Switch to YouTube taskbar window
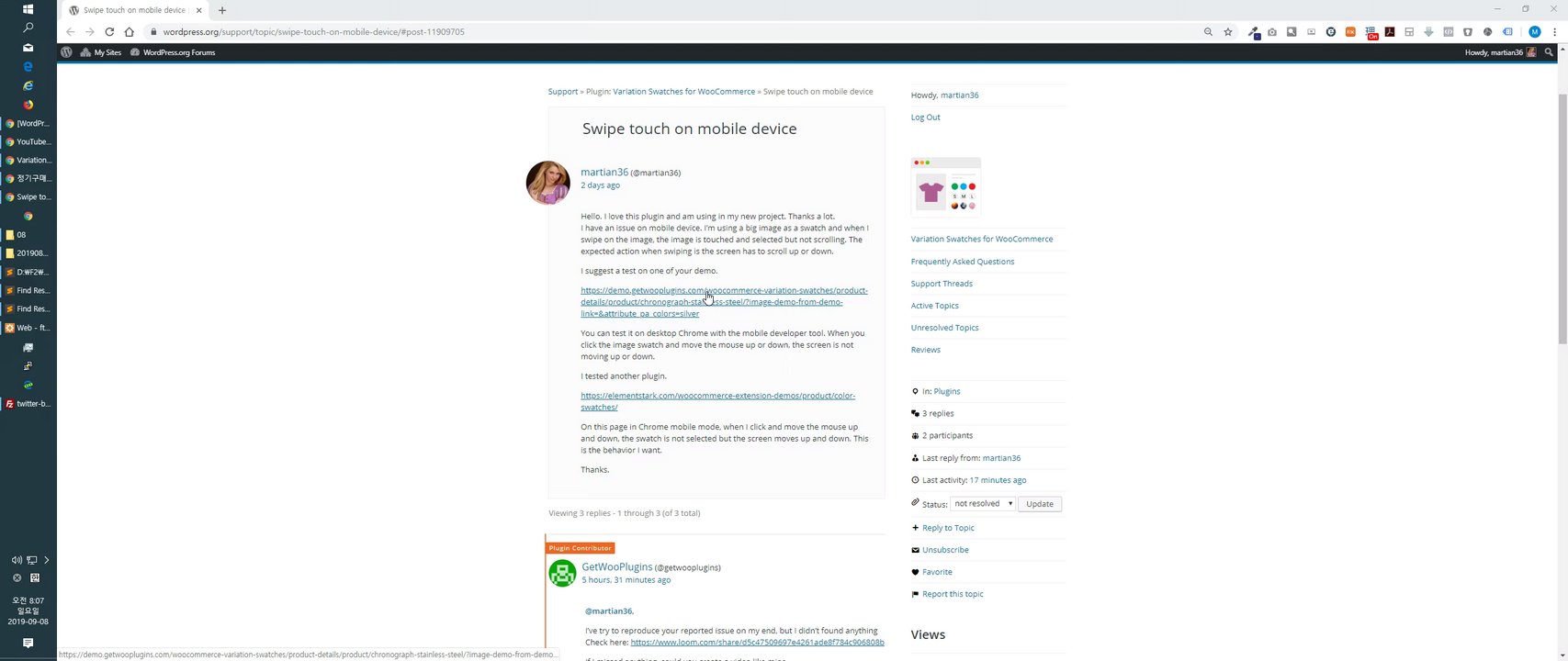 (28, 141)
